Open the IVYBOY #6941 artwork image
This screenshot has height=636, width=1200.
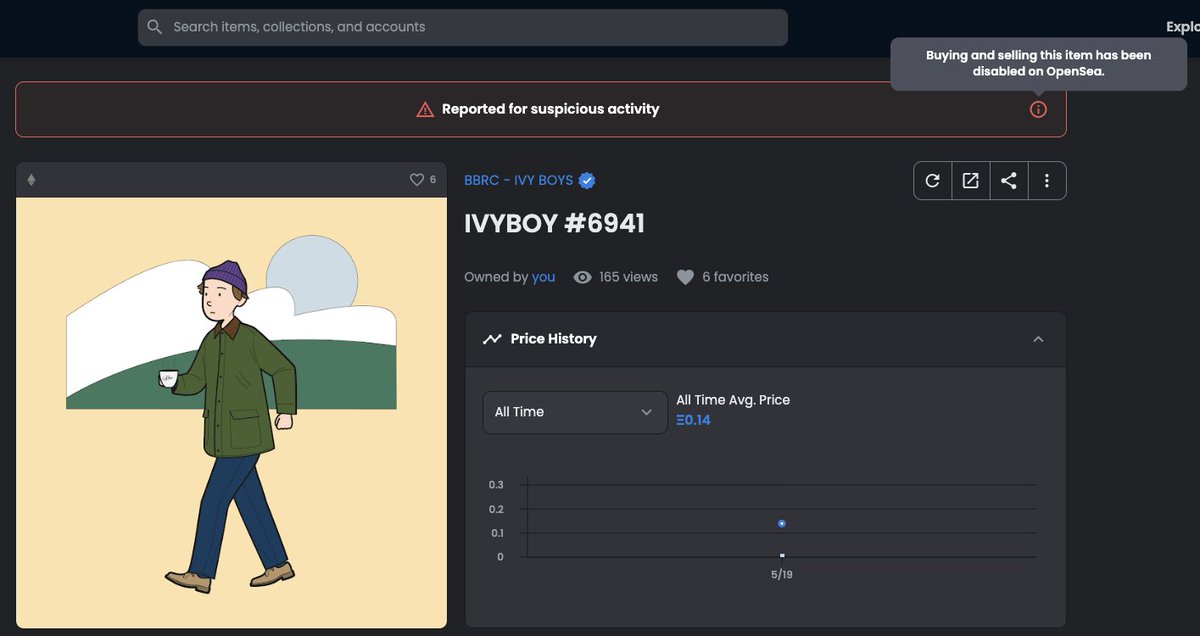click(231, 413)
